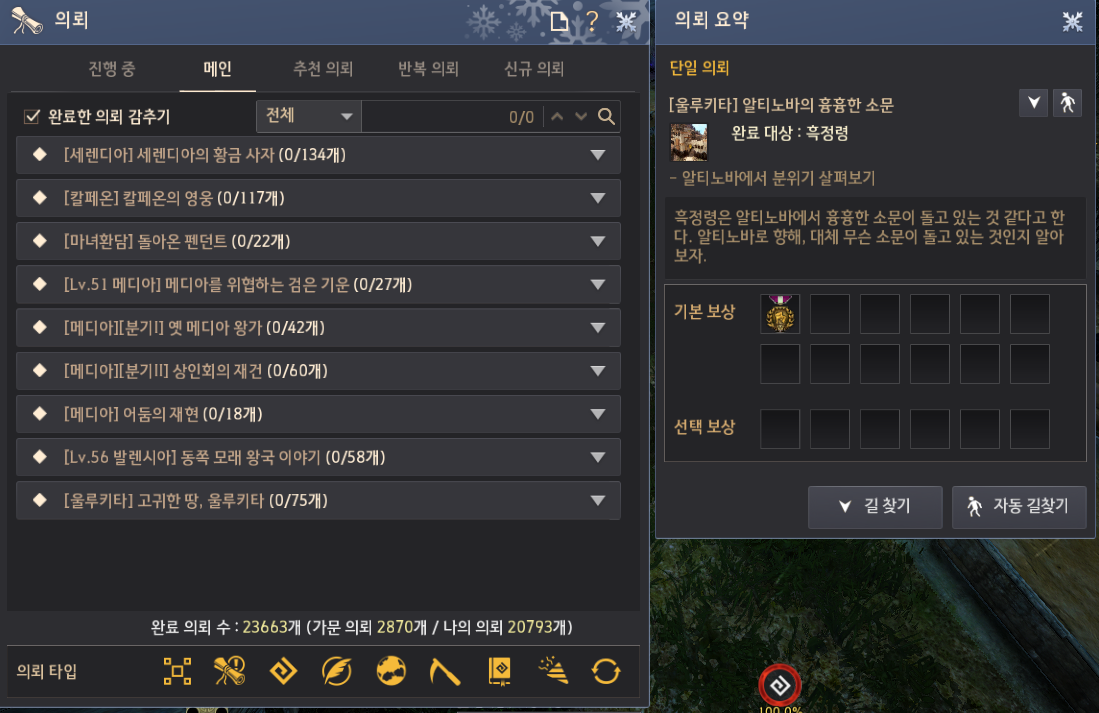1099x713 pixels.
Task: Click the 길 찾기 button
Action: tap(875, 506)
